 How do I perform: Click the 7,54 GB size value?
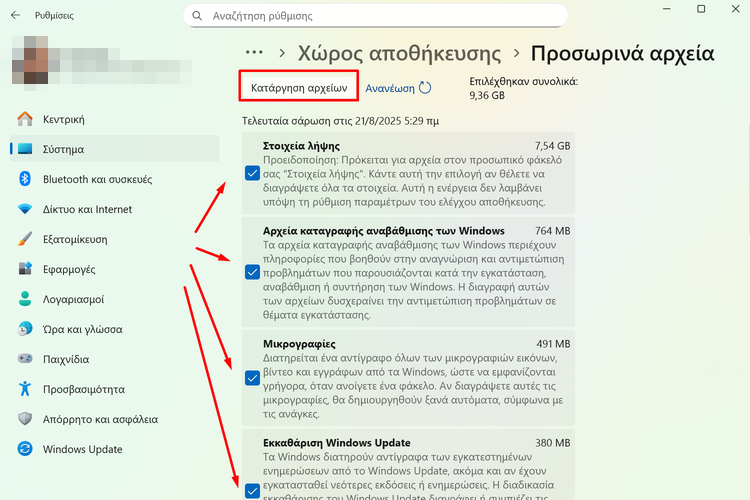pyautogui.click(x=552, y=145)
